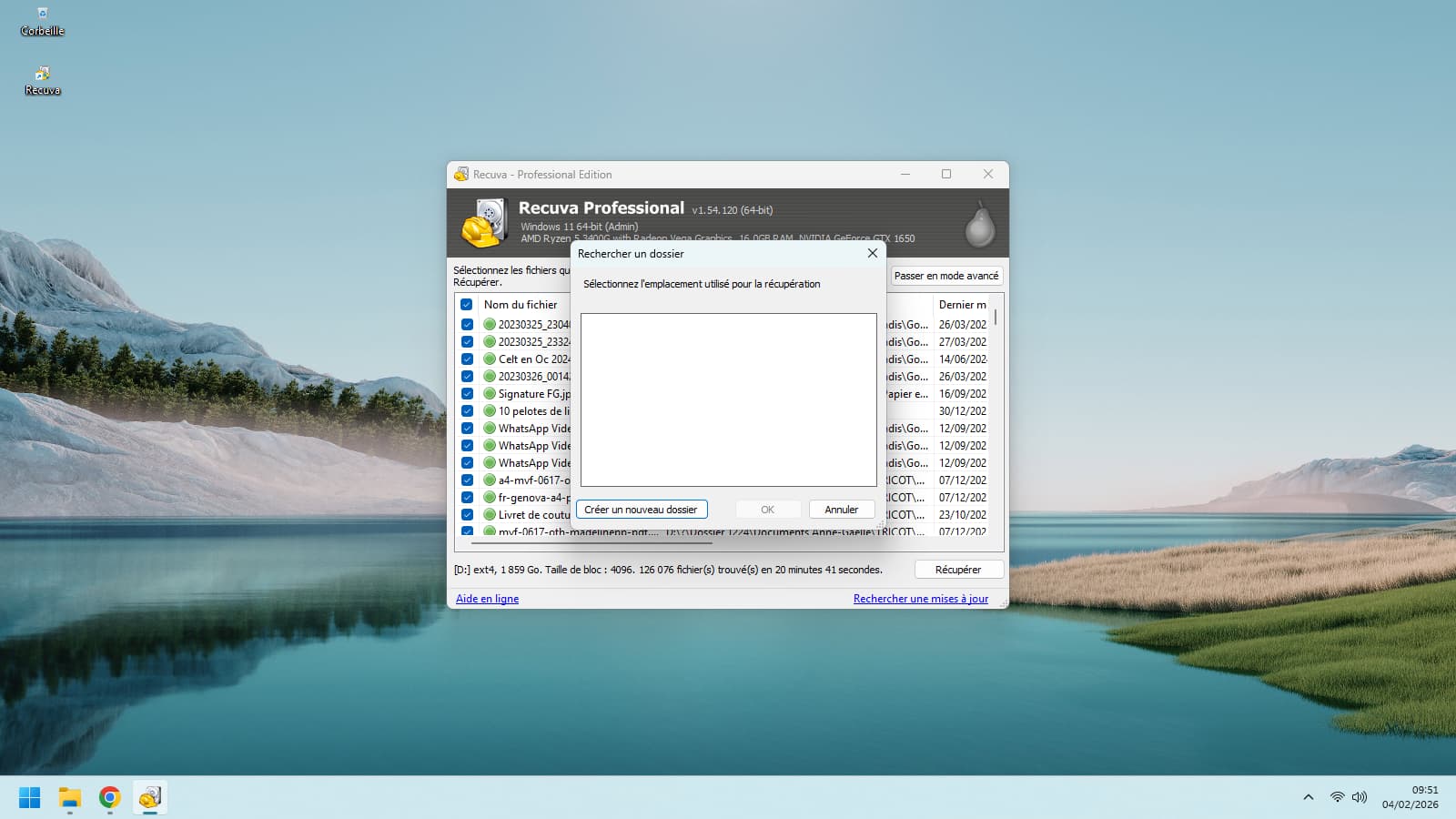Click the Recuva desktop shortcut icon
This screenshot has height=819, width=1456.
click(x=42, y=75)
